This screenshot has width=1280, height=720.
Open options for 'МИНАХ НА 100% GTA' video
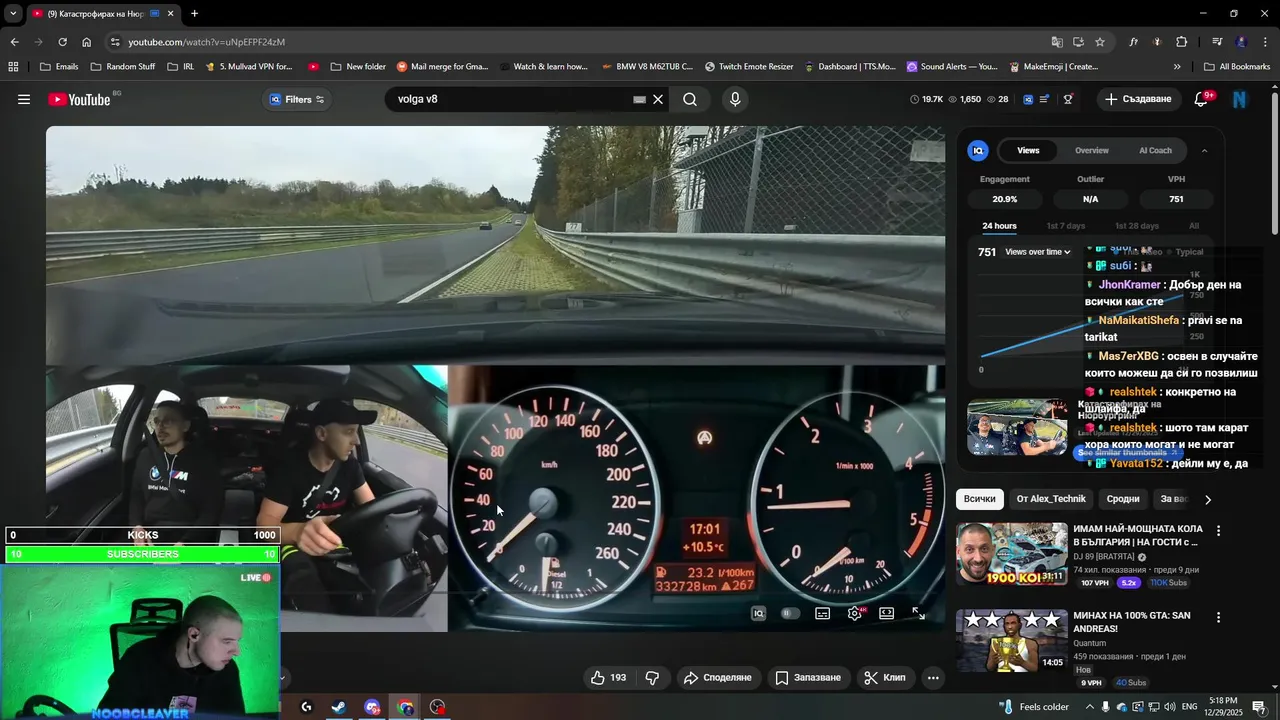[x=1218, y=618]
